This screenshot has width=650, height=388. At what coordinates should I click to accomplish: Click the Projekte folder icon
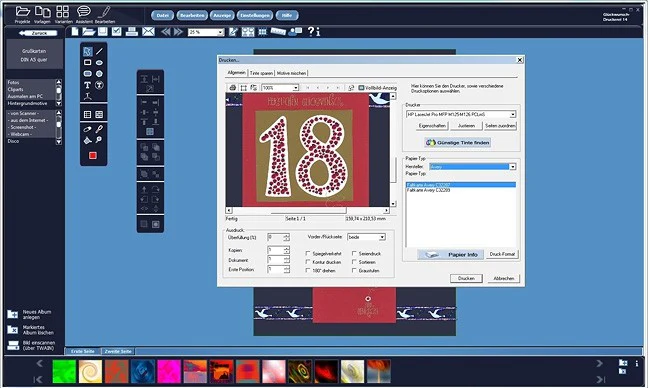[22, 12]
